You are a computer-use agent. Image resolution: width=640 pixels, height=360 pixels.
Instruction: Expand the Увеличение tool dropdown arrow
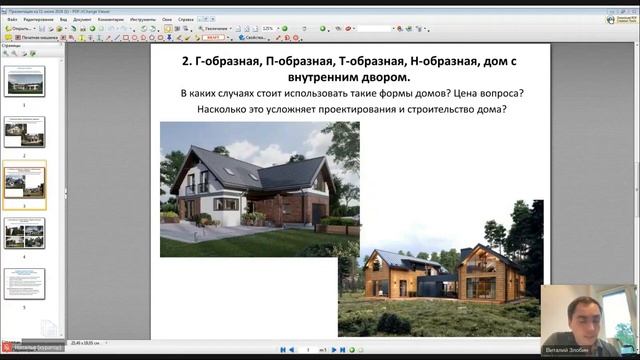tap(231, 29)
